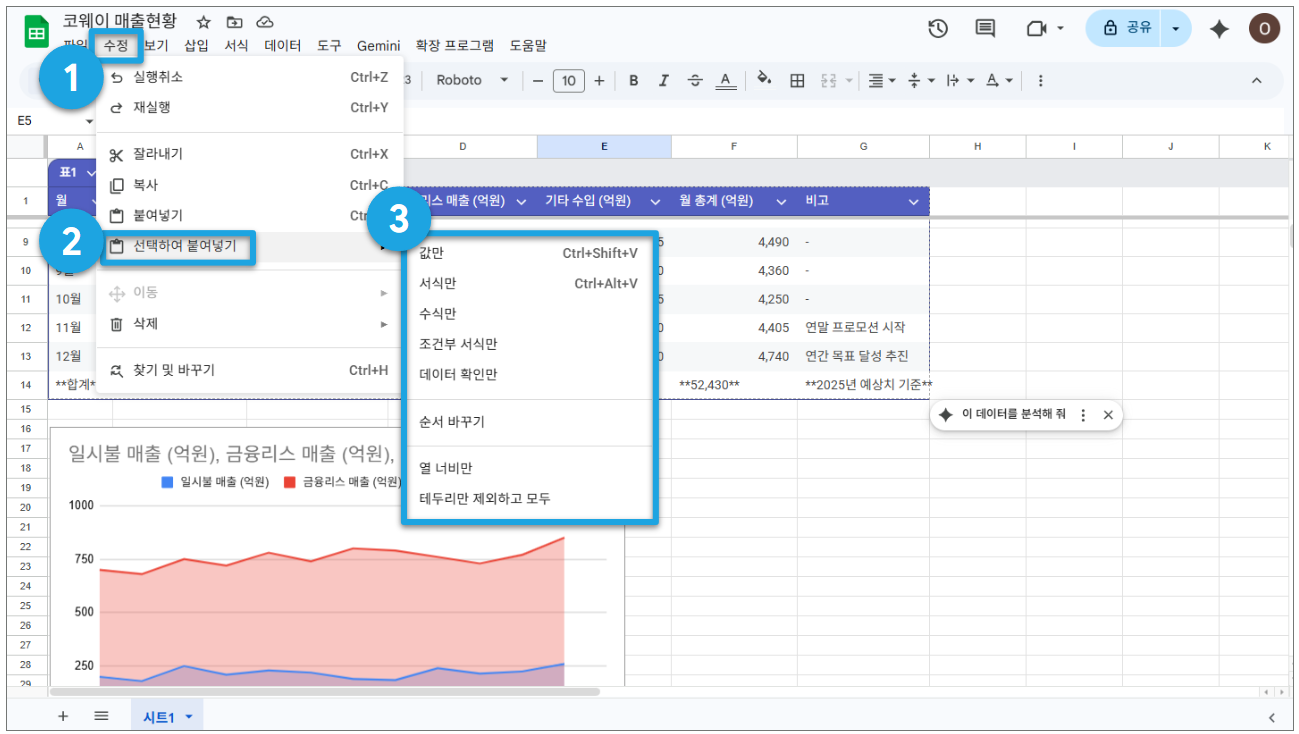Open version history clock icon
Image resolution: width=1299 pixels, height=734 pixels.
[x=938, y=29]
